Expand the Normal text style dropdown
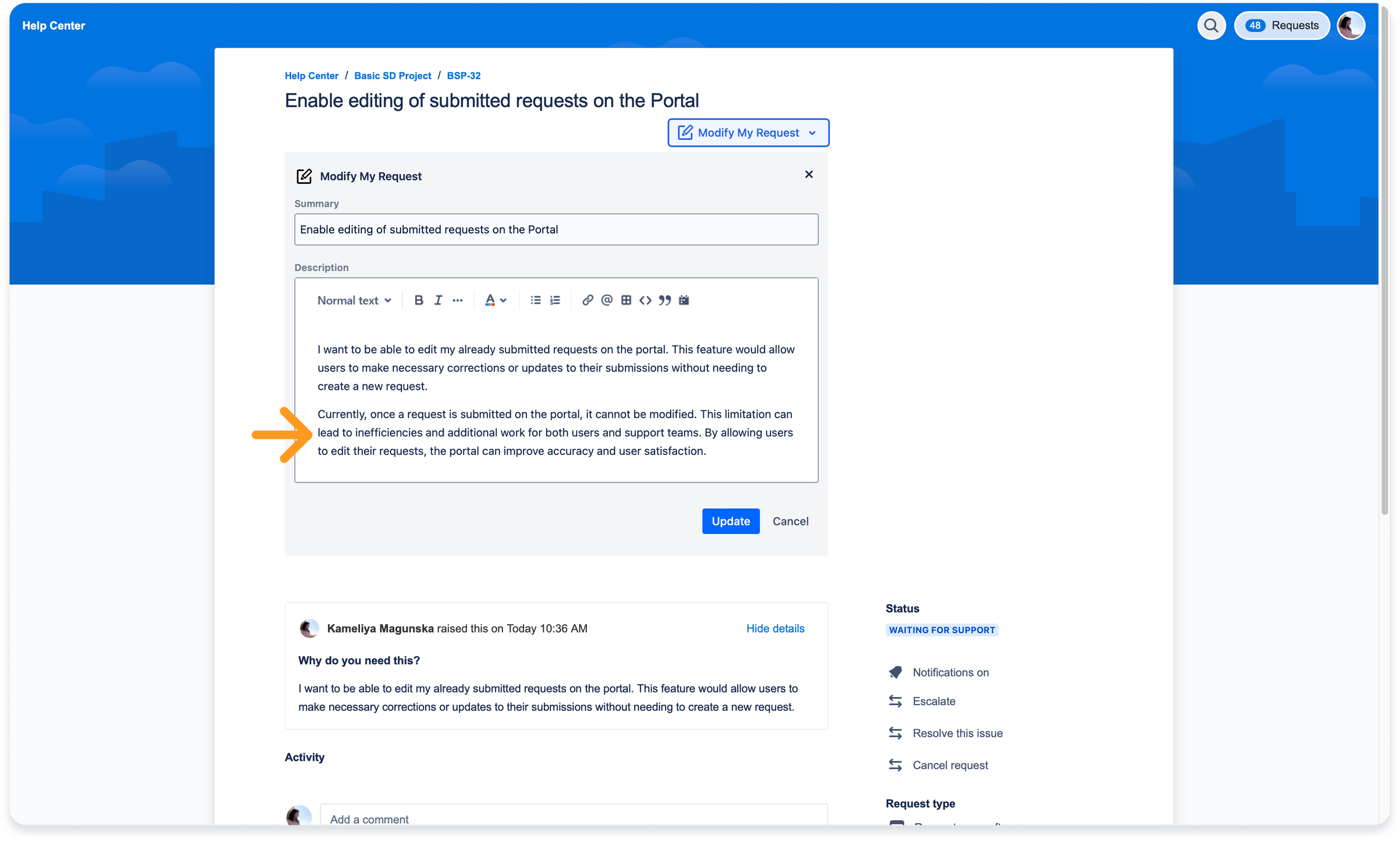 (x=354, y=300)
